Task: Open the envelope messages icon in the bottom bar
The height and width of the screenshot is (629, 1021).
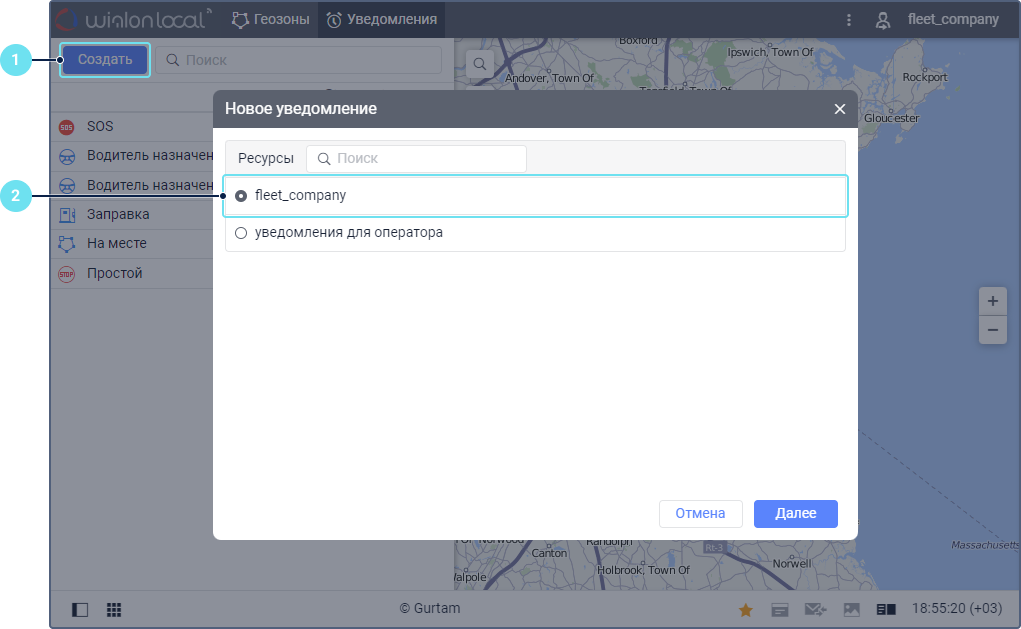Action: [x=815, y=609]
